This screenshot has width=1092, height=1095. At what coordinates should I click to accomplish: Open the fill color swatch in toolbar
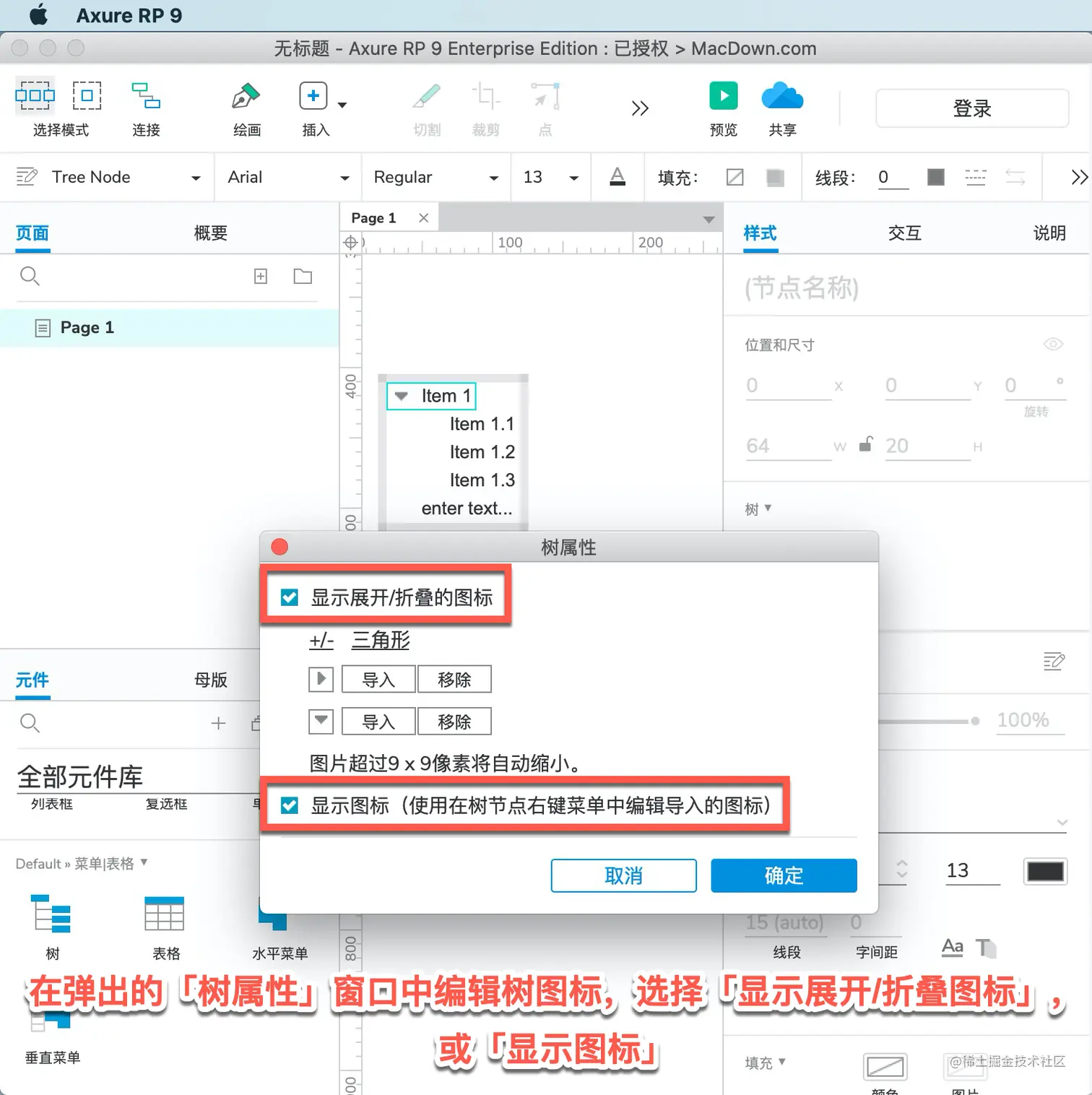(775, 177)
